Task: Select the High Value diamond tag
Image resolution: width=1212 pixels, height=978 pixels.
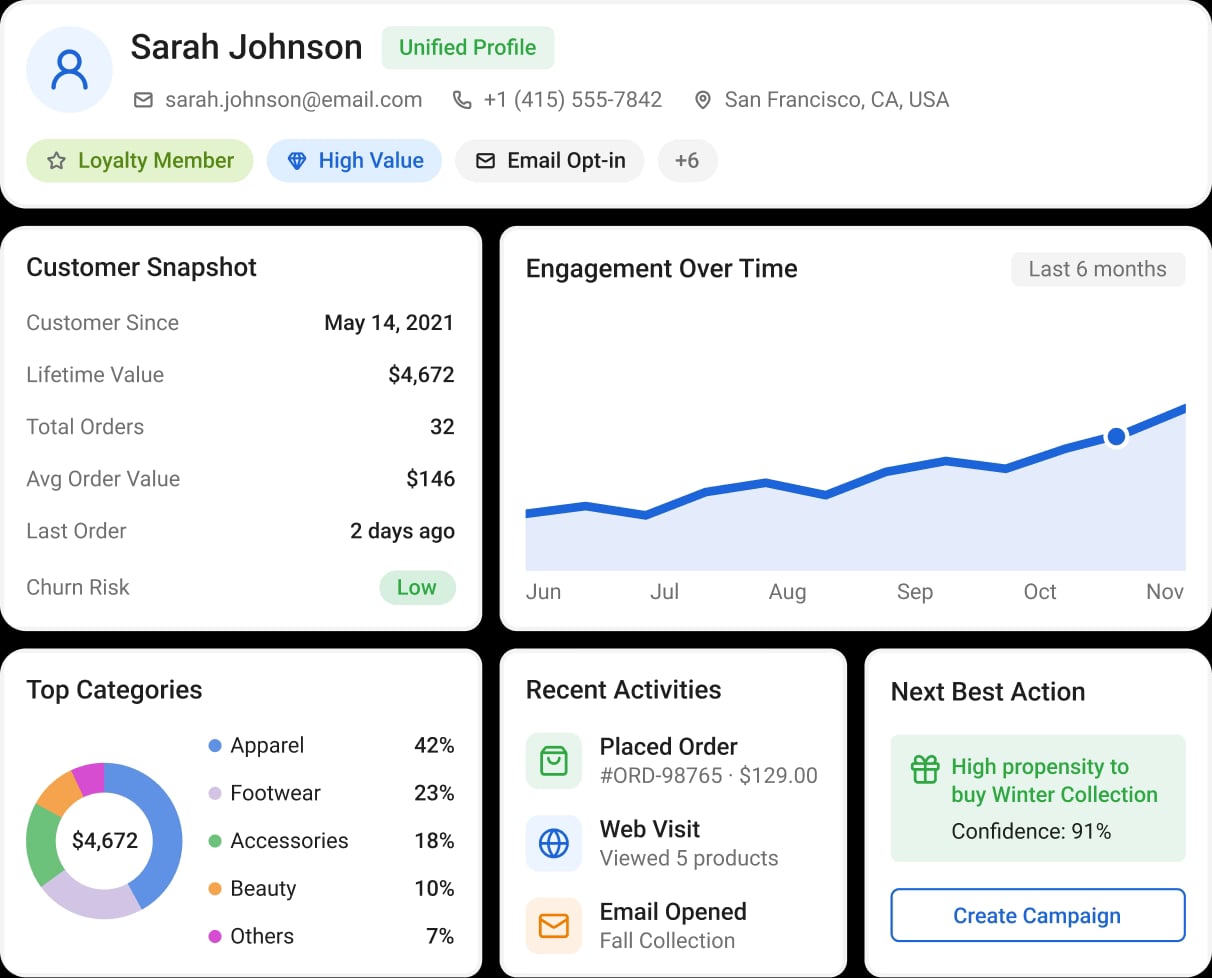Action: pyautogui.click(x=354, y=161)
